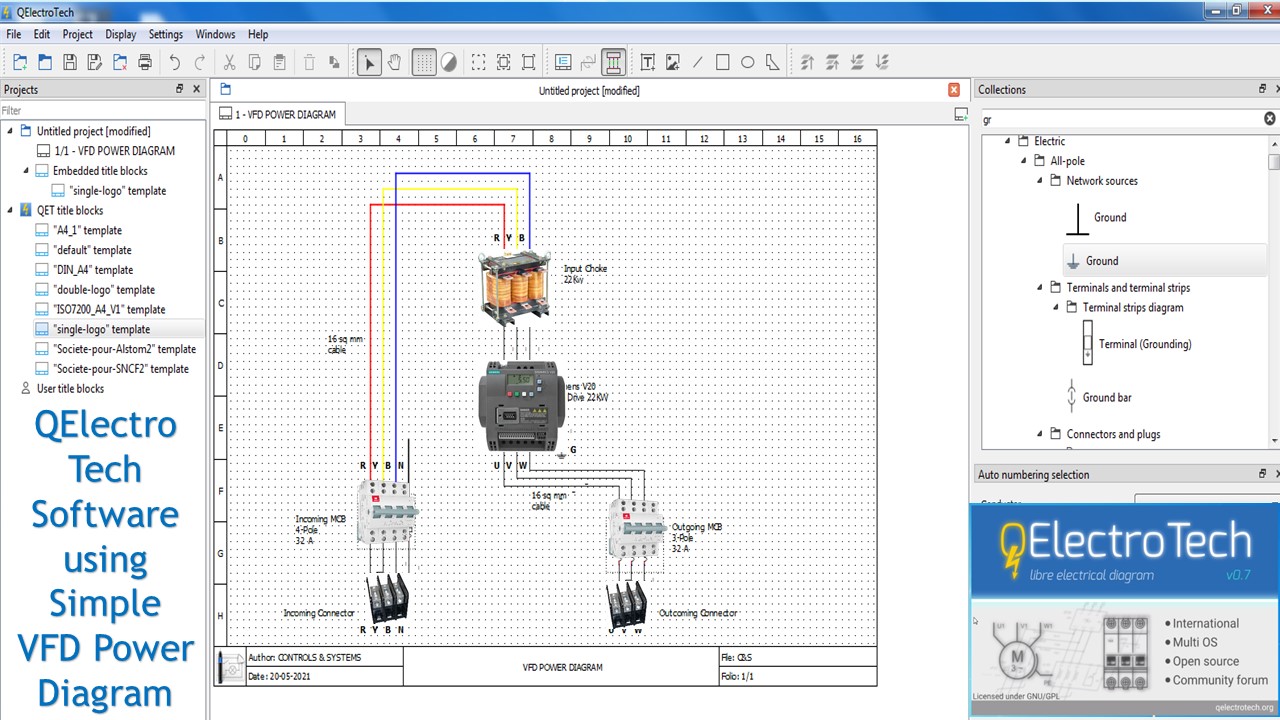
Task: Toggle the black and white background button
Action: pos(449,62)
